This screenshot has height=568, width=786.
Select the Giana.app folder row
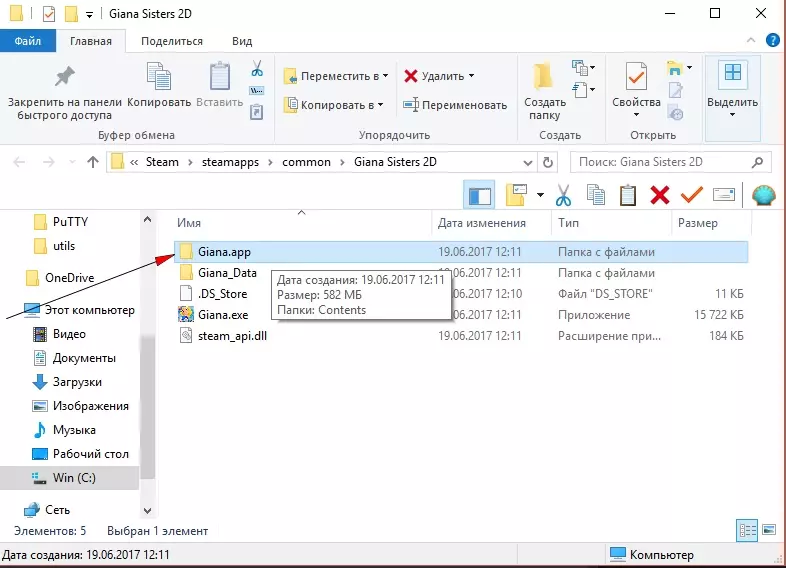[x=461, y=252]
